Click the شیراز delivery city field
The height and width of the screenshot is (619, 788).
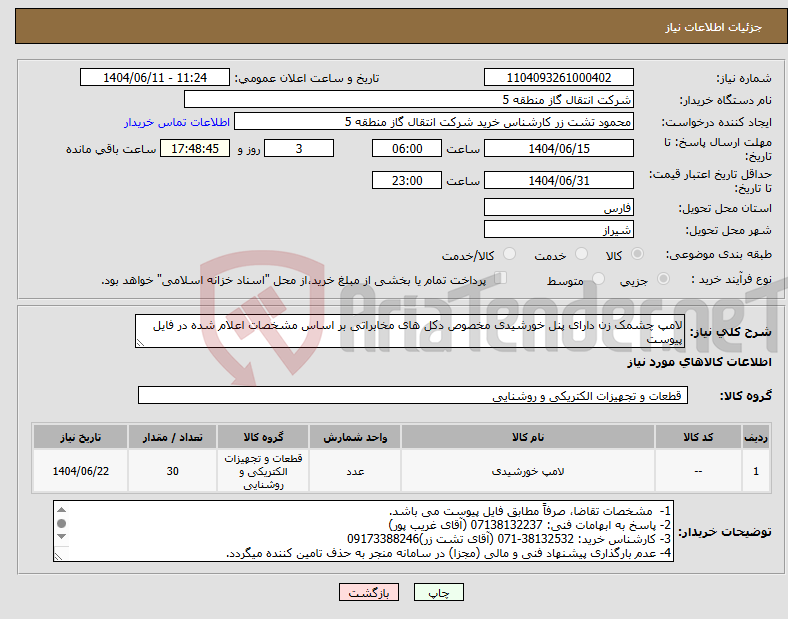(x=558, y=230)
